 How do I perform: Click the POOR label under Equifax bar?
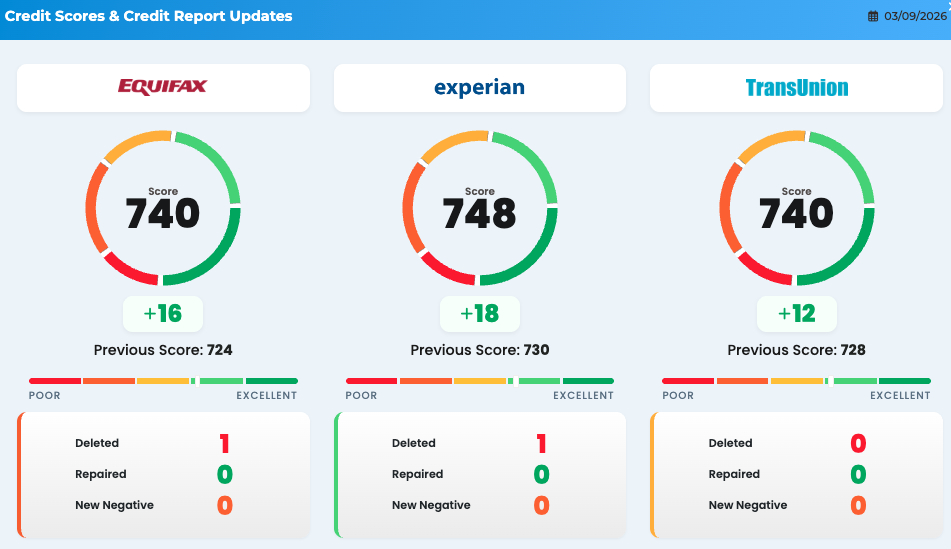(x=44, y=396)
